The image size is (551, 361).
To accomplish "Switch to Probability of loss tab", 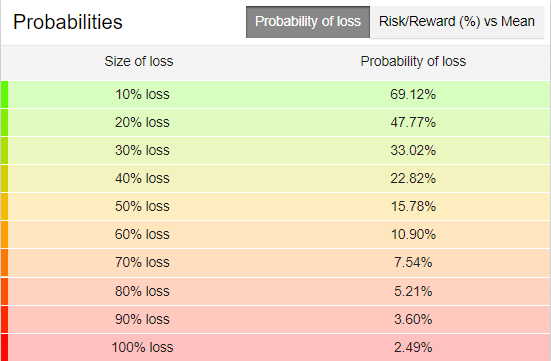I will (308, 22).
